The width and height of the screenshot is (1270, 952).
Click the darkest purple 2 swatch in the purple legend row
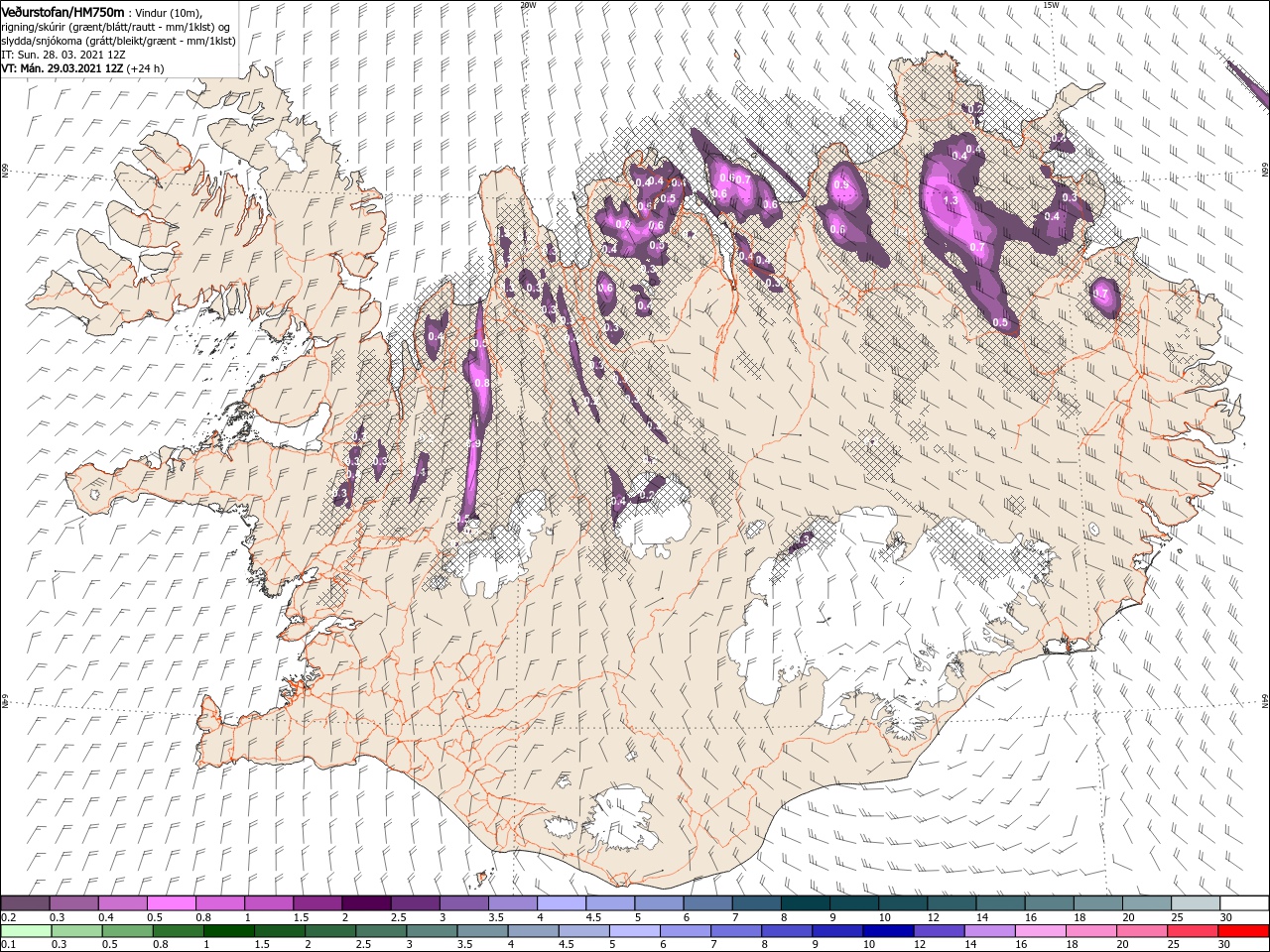point(366,903)
